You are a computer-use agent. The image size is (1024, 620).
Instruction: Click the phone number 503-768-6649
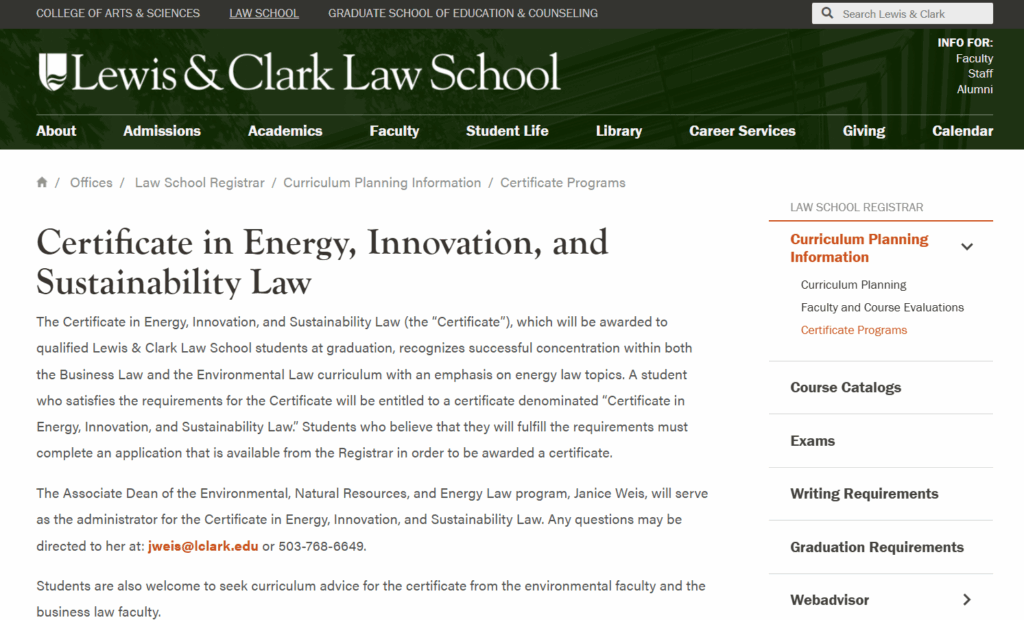click(321, 546)
